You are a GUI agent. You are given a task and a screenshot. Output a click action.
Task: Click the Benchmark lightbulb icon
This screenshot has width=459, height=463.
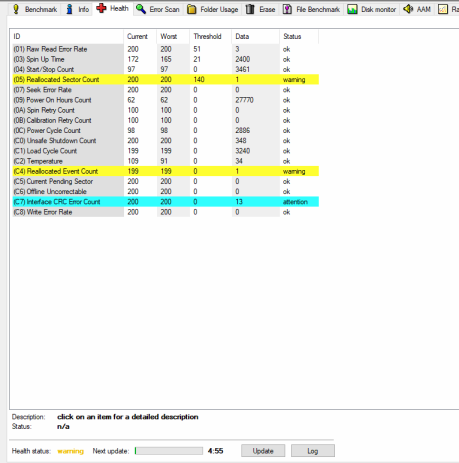point(16,9)
